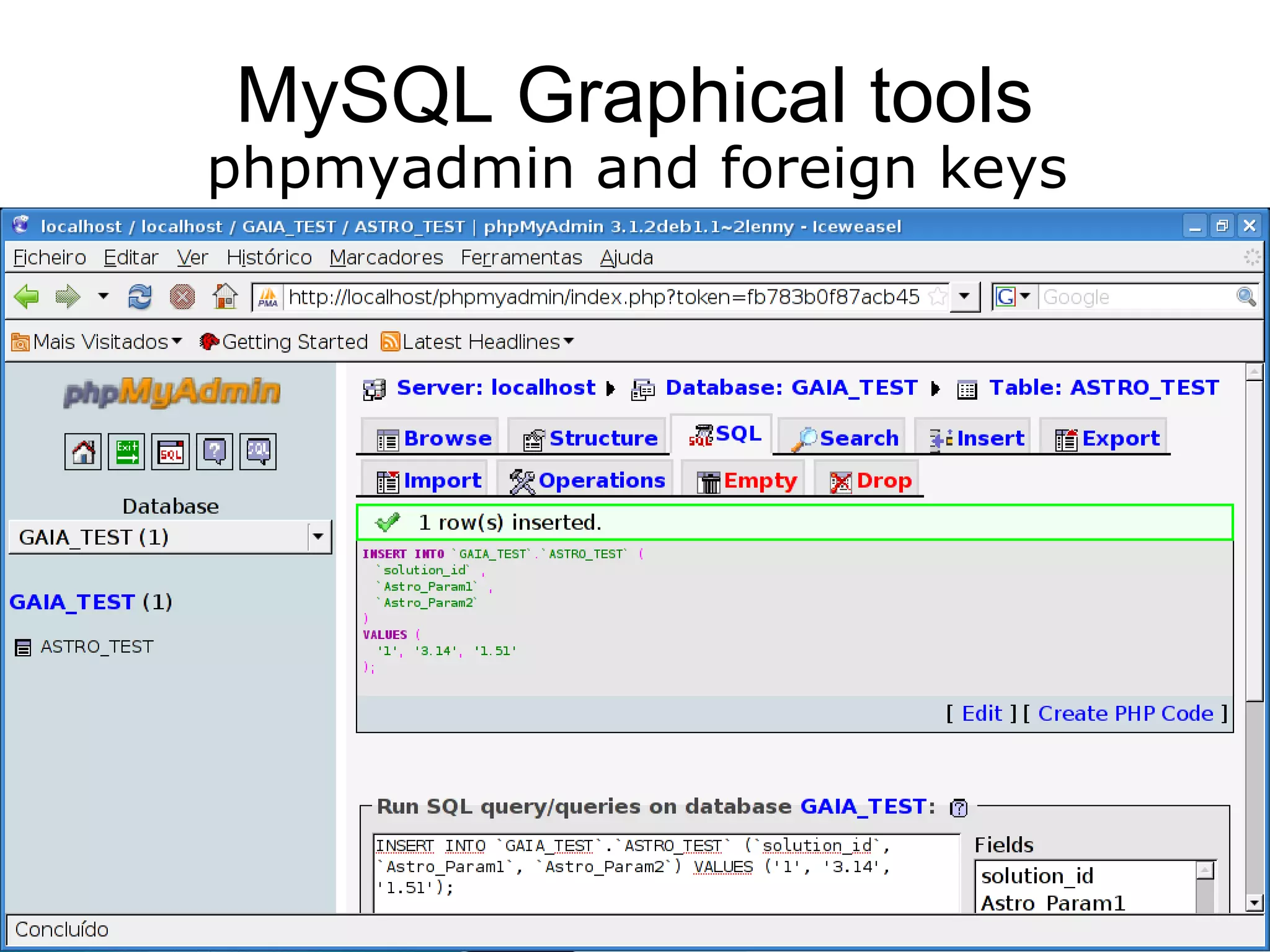Image resolution: width=1270 pixels, height=952 pixels.
Task: Open the Ver menu
Action: pyautogui.click(x=192, y=257)
